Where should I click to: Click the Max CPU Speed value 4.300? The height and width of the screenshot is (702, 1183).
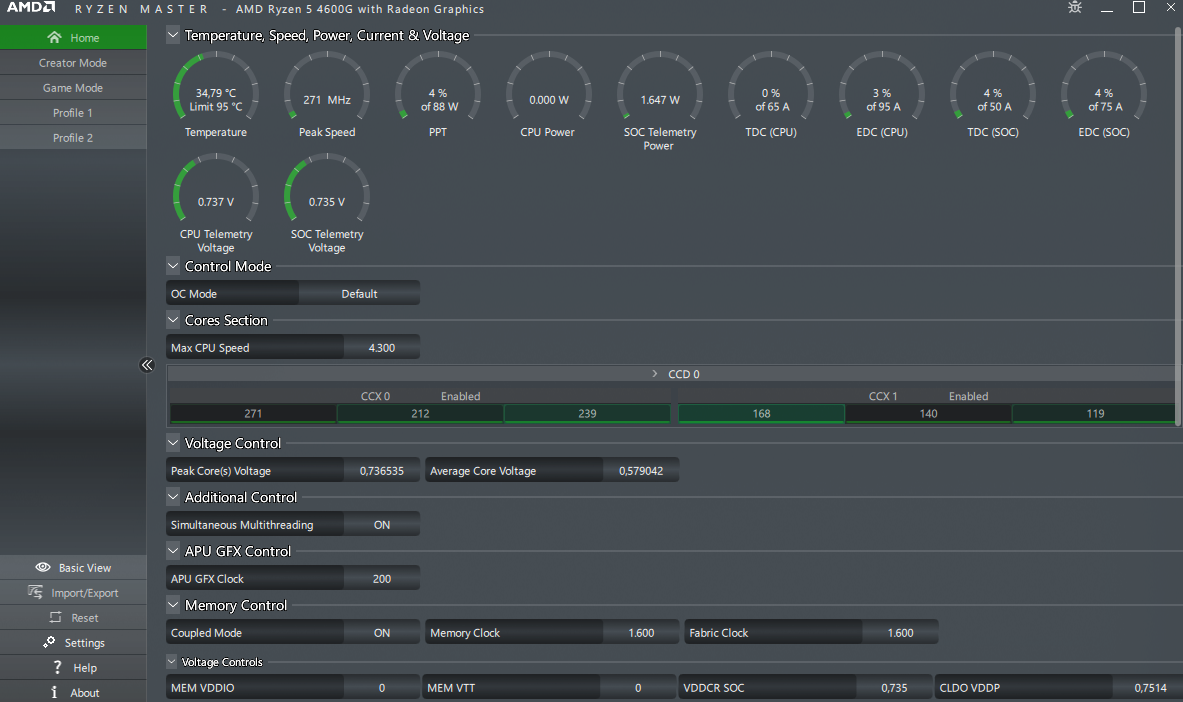pyautogui.click(x=382, y=348)
